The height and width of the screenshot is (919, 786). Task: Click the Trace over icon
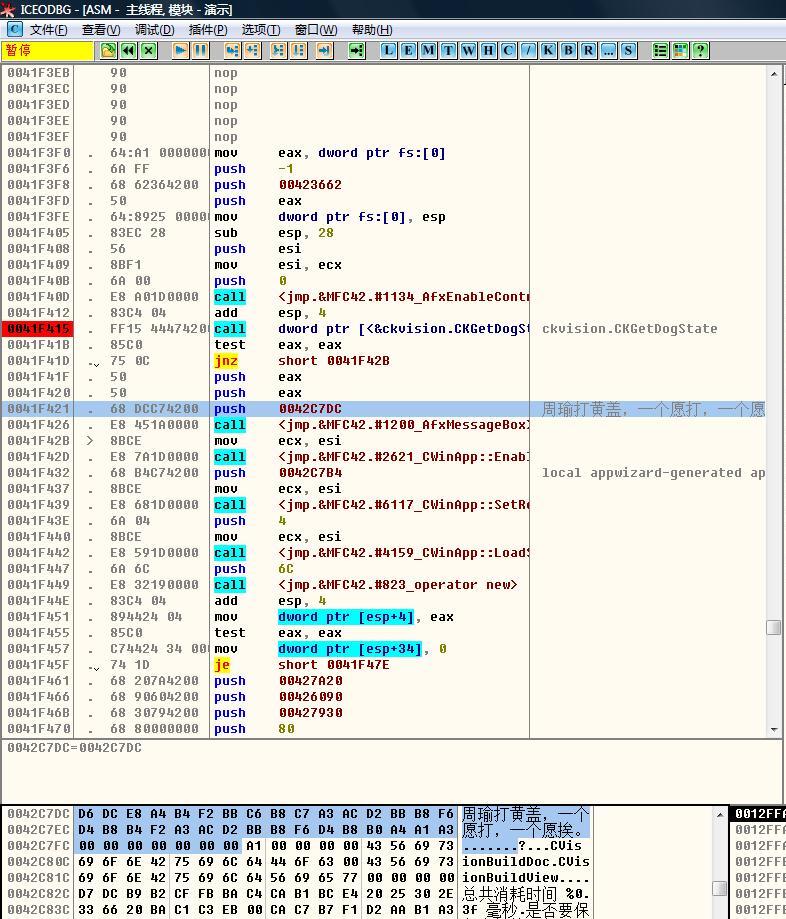pyautogui.click(x=298, y=50)
